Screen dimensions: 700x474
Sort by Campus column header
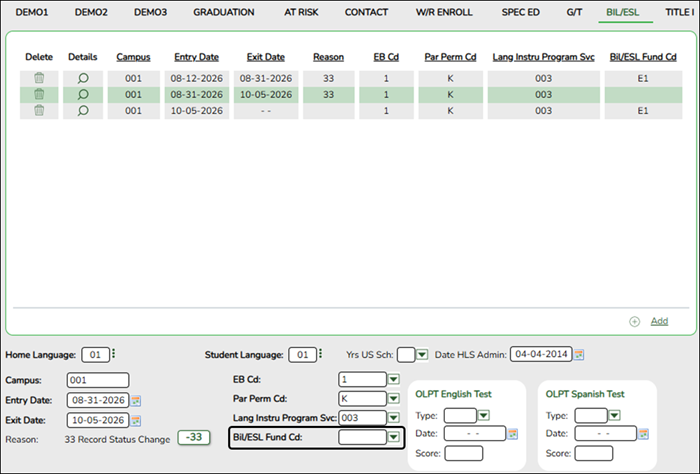pyautogui.click(x=133, y=57)
